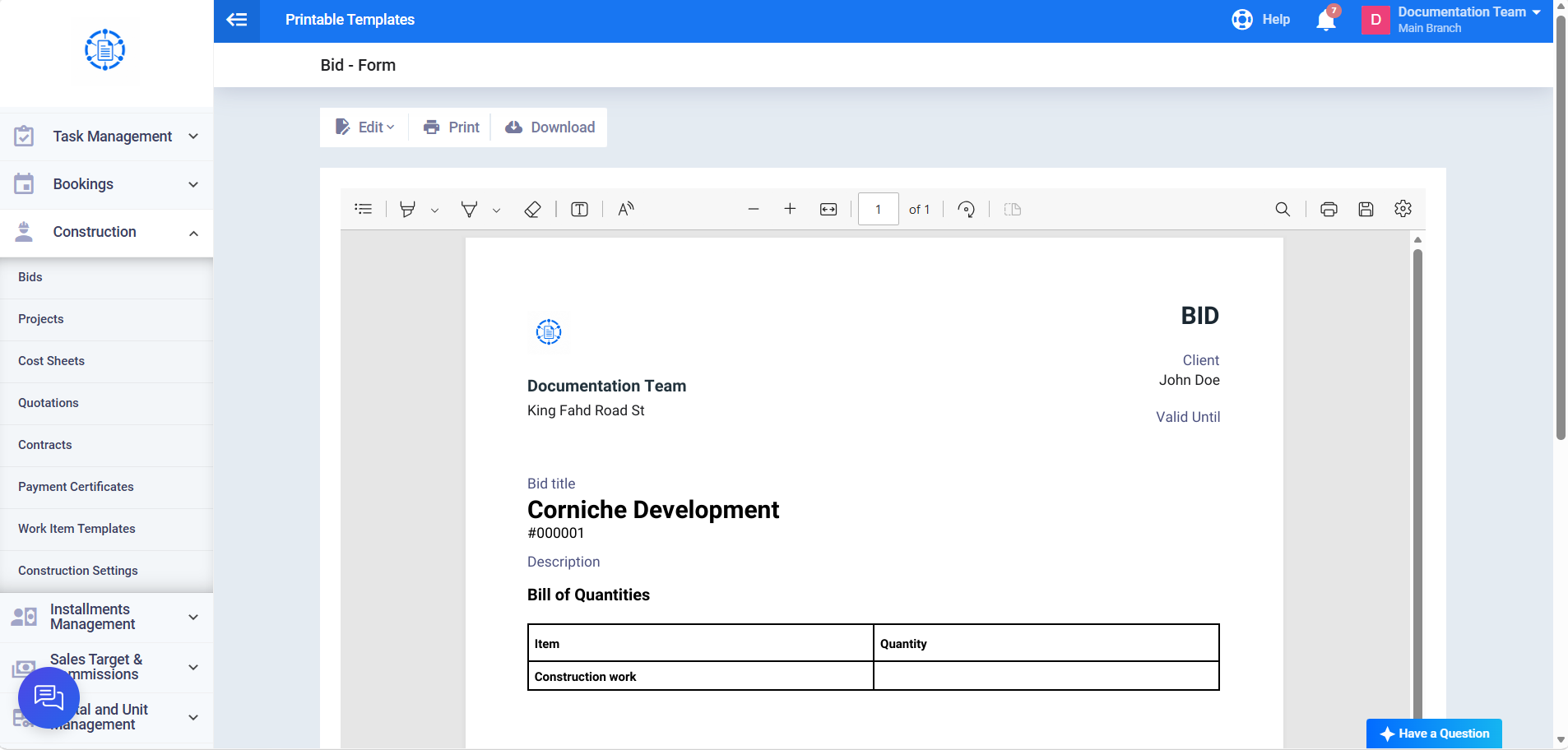The height and width of the screenshot is (750, 1568).
Task: Toggle PDF table of contents icon
Action: click(x=364, y=209)
